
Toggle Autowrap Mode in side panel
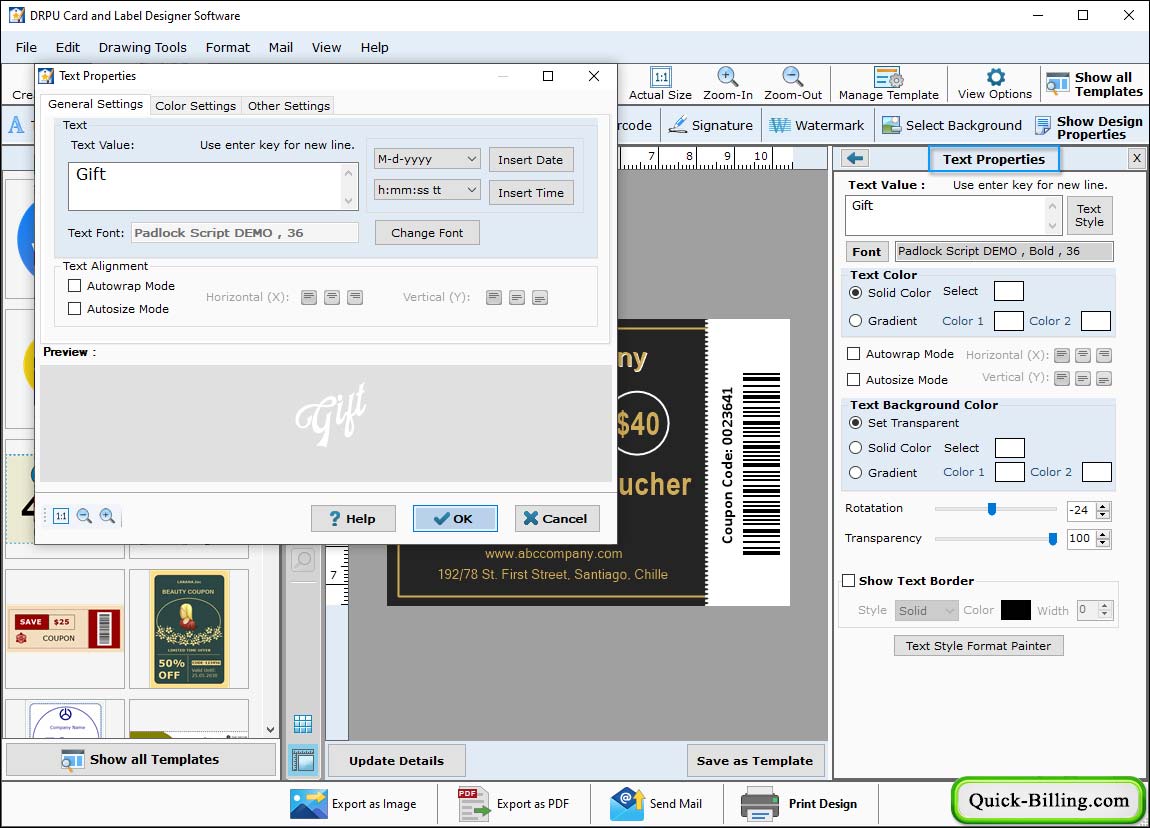pyautogui.click(x=854, y=353)
